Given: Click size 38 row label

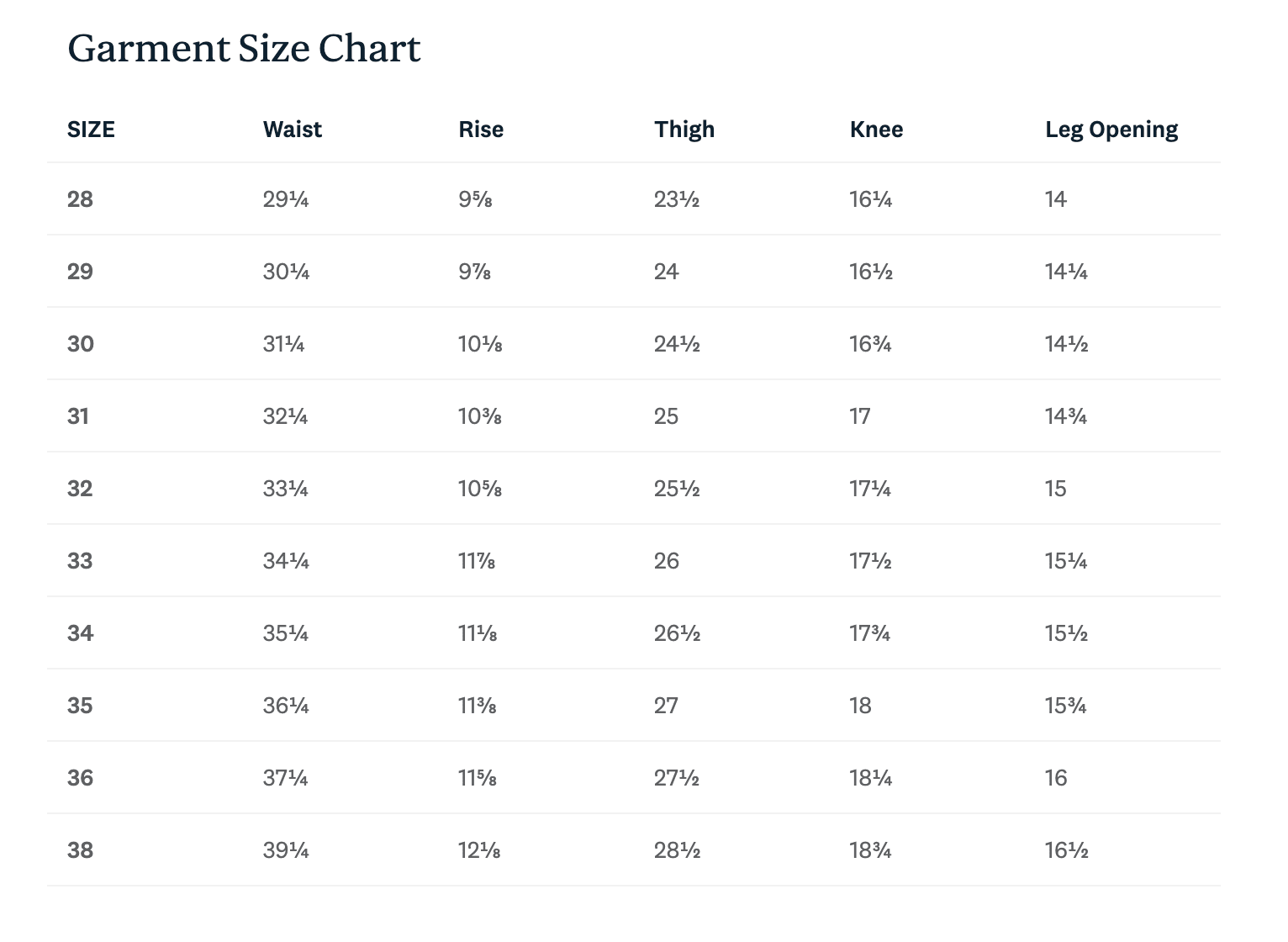Looking at the screenshot, I should 81,850.
